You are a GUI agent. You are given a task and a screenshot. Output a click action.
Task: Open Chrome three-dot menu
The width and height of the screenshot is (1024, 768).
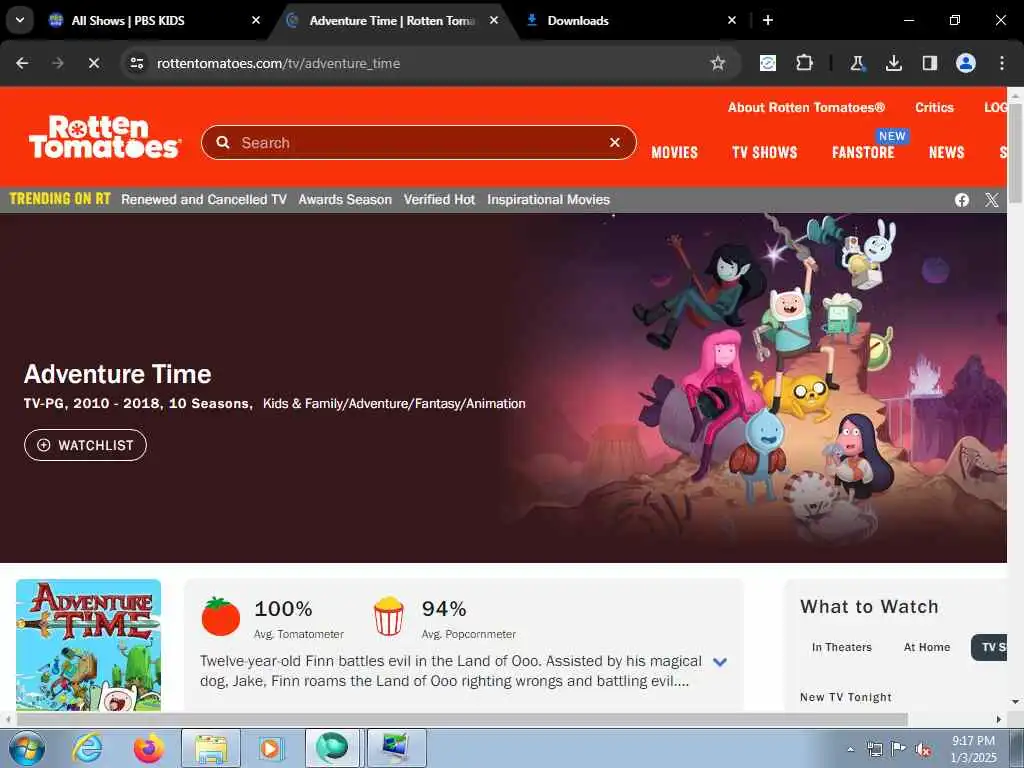[1002, 63]
